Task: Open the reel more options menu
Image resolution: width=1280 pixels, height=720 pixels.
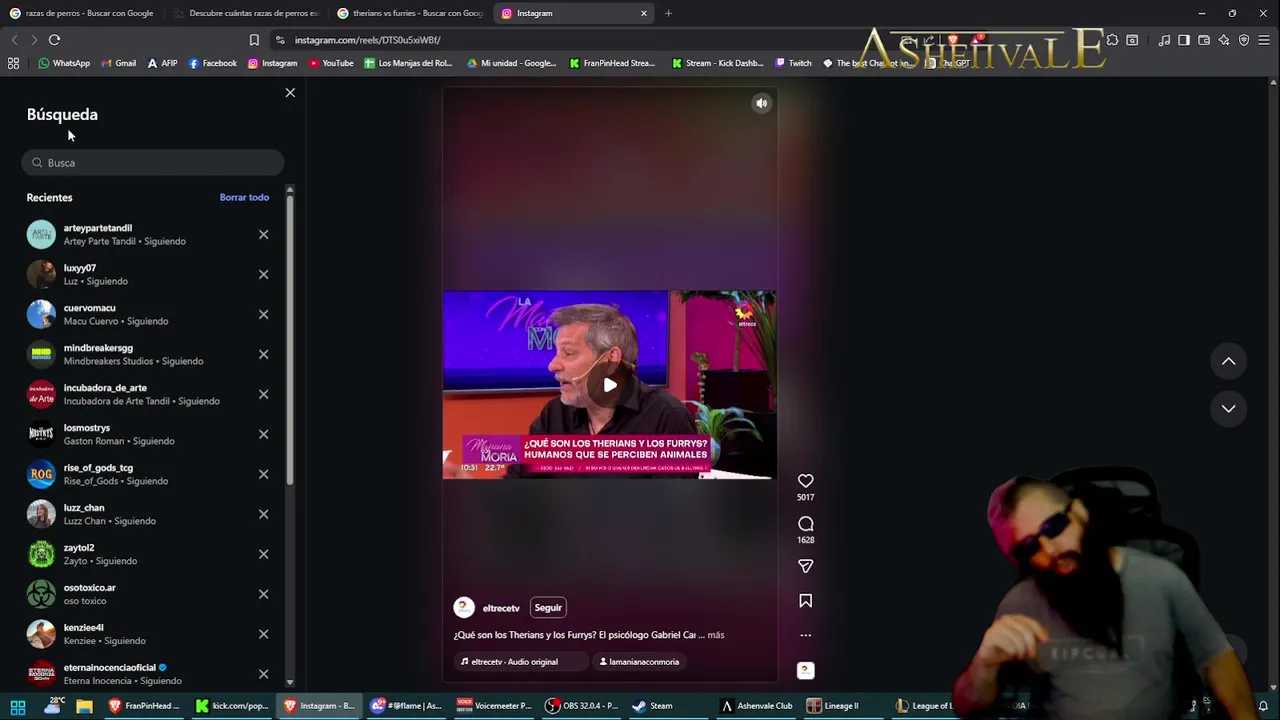Action: (x=806, y=635)
